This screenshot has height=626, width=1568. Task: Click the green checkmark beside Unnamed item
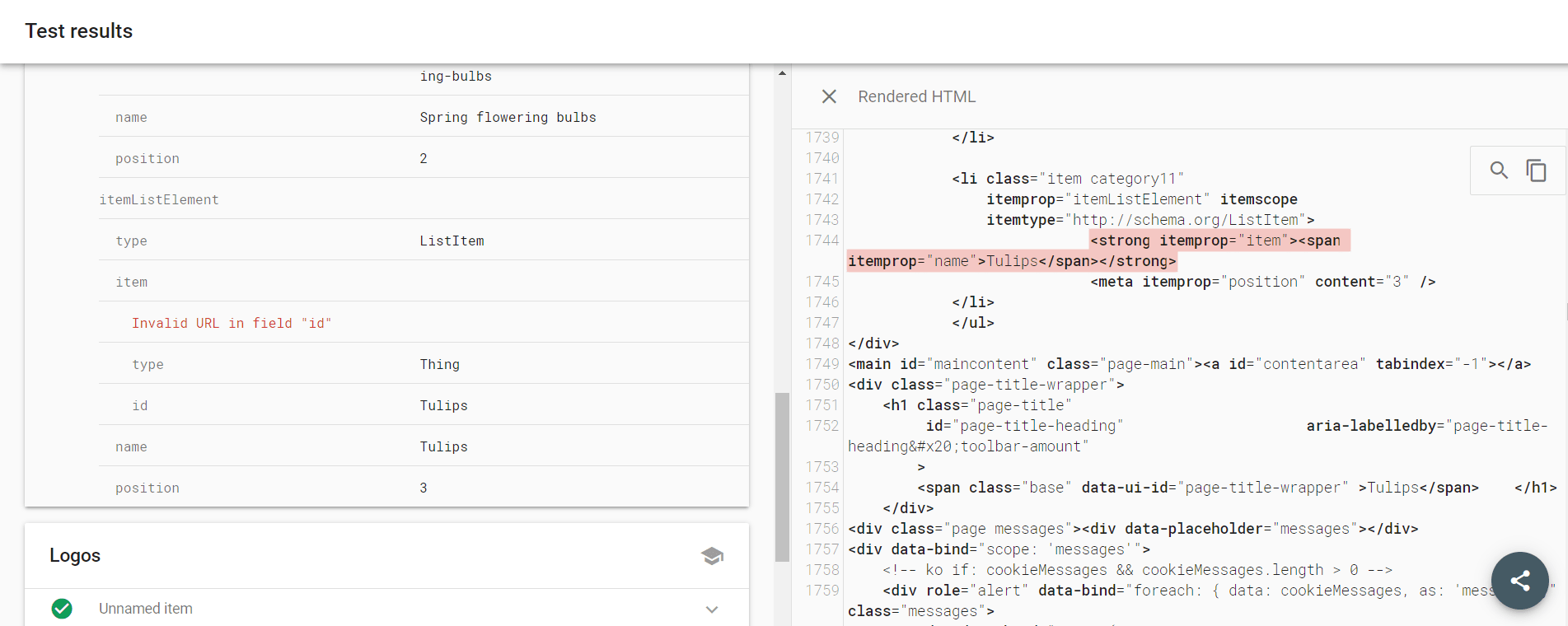tap(62, 609)
